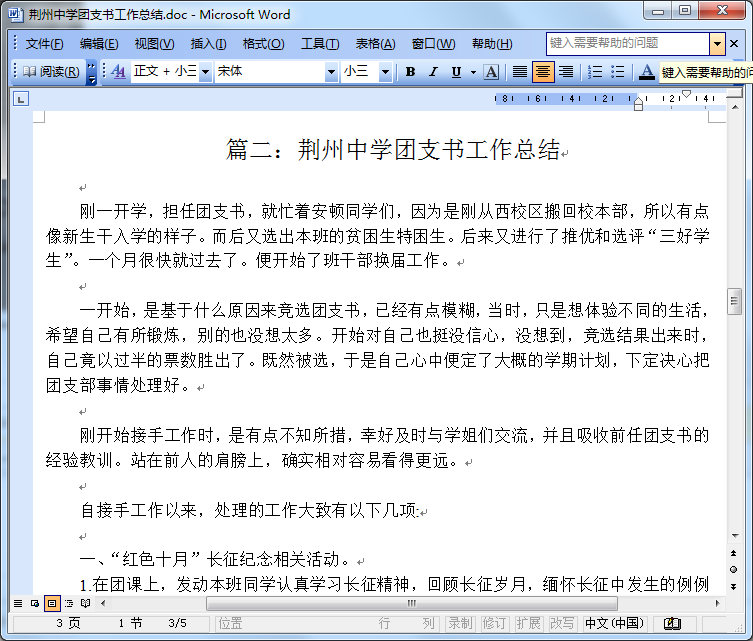Click the heading 一、“红色十月”长征纪念相关活动

(216, 559)
